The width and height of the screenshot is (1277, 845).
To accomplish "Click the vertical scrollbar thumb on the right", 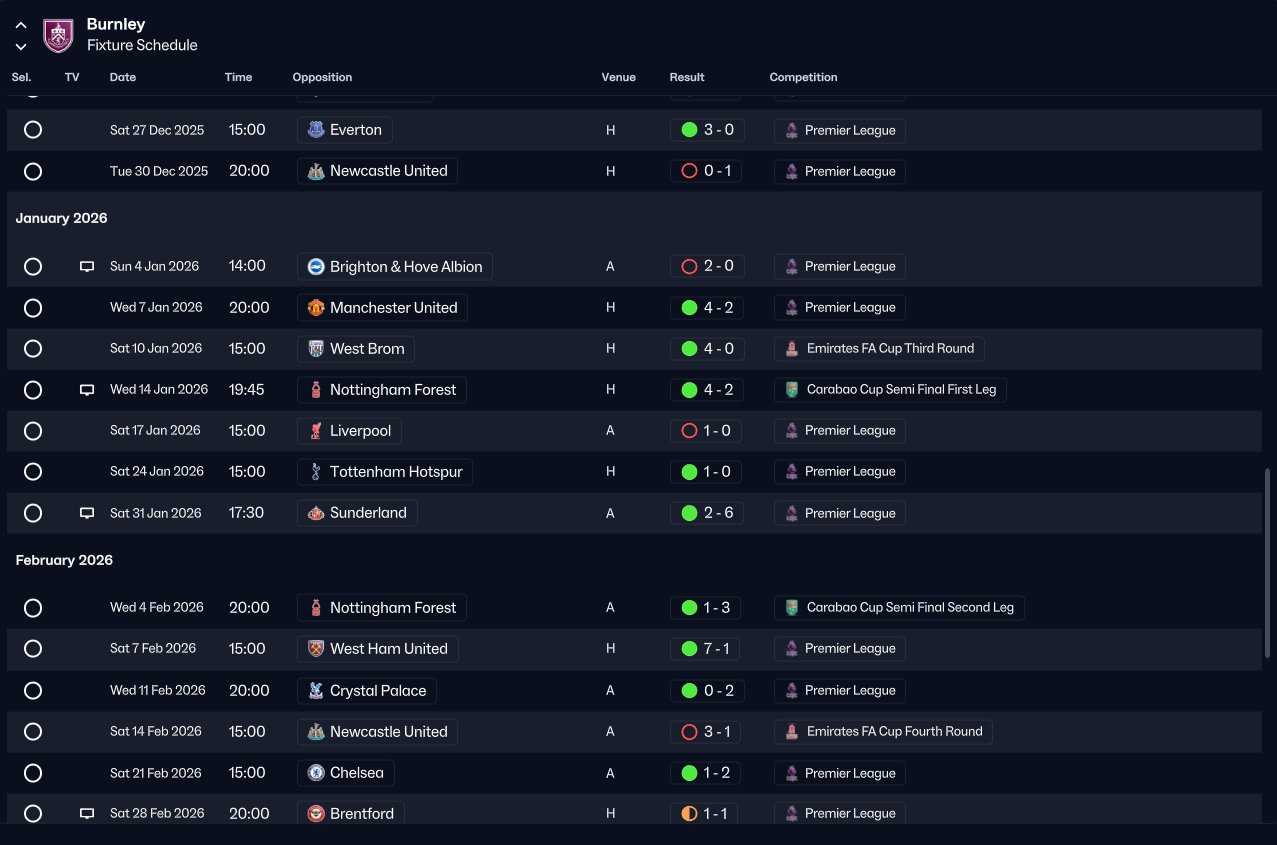I will (x=1267, y=565).
